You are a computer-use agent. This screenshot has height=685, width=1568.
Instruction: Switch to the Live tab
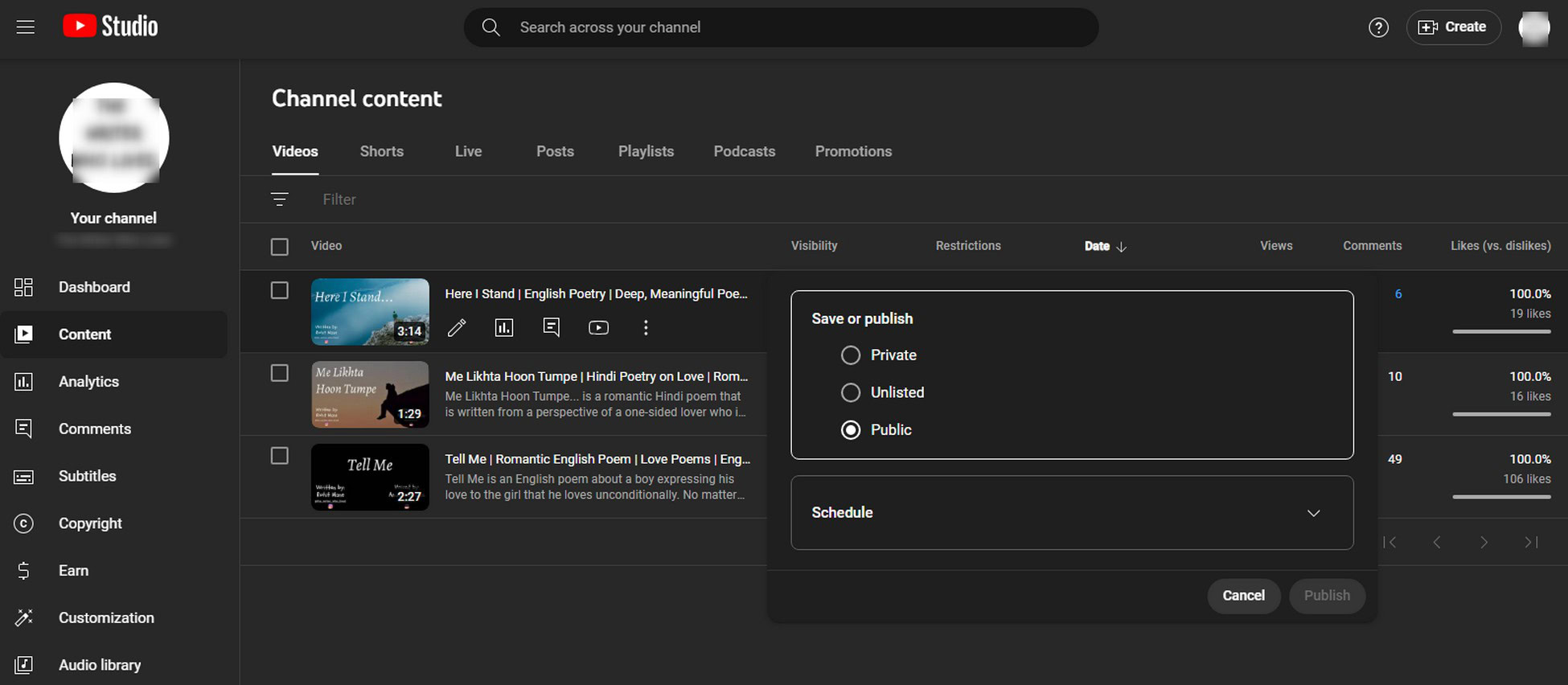[468, 151]
